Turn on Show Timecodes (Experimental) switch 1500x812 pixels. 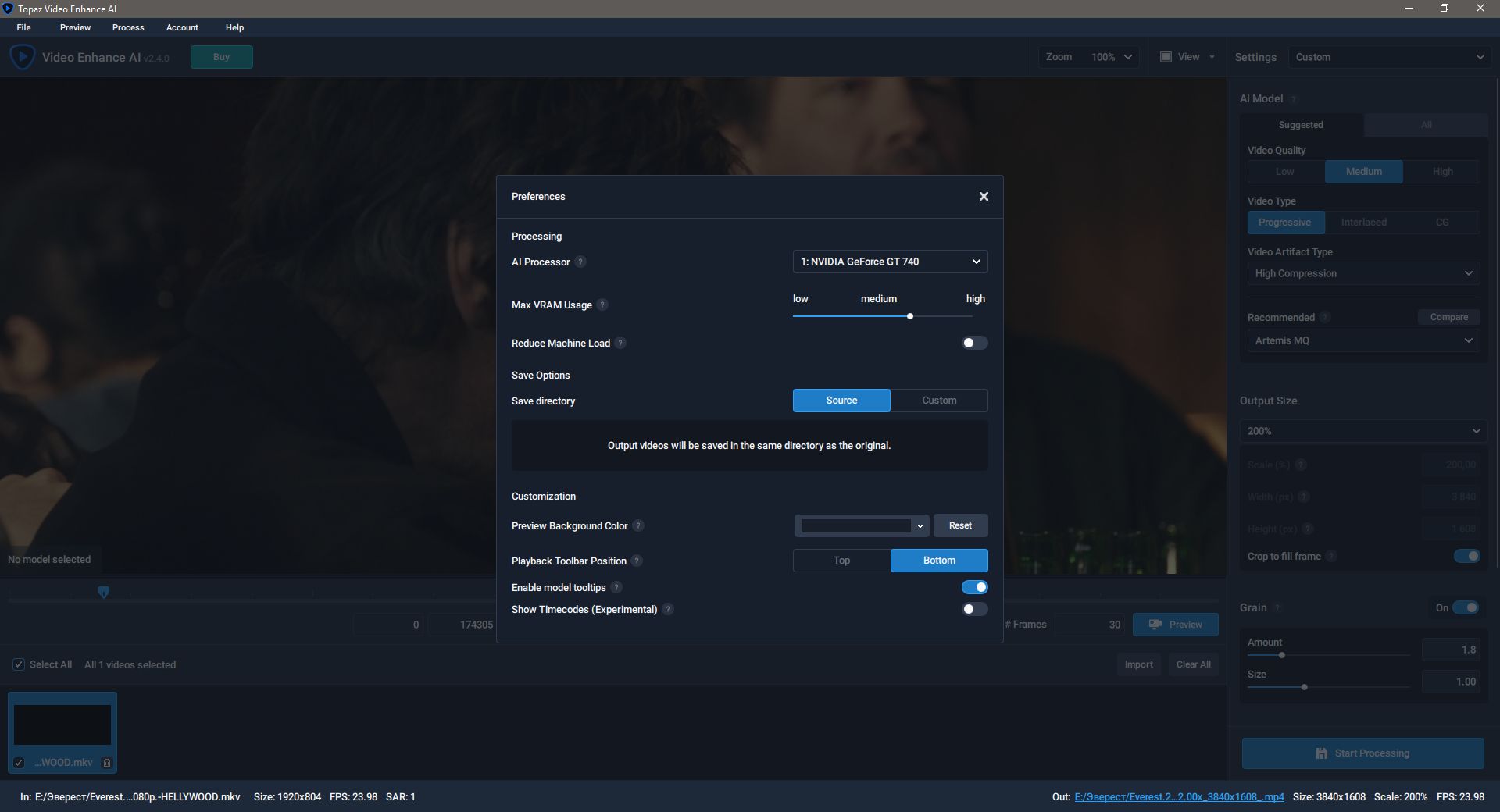[x=974, y=609]
